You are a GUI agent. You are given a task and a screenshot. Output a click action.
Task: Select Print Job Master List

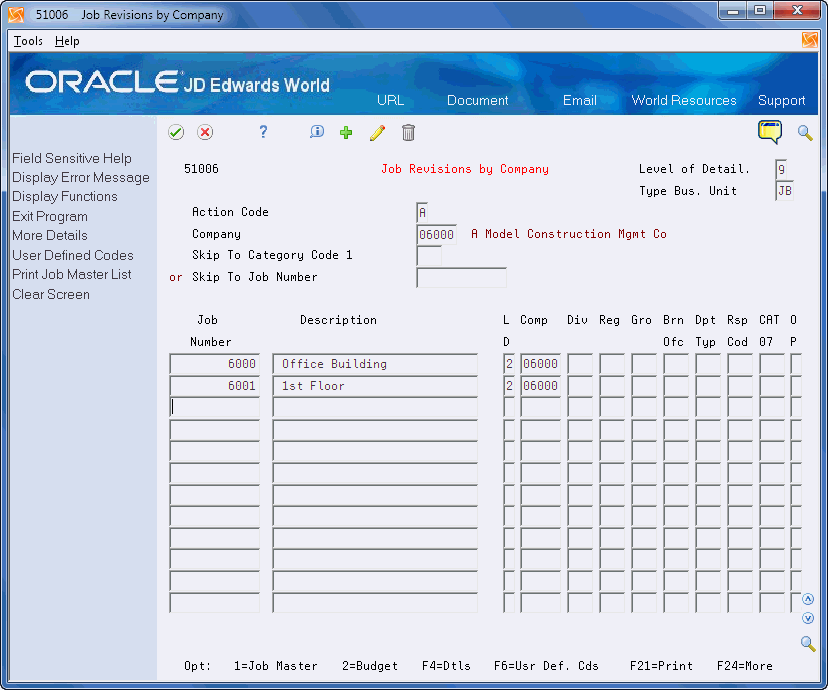pos(72,275)
